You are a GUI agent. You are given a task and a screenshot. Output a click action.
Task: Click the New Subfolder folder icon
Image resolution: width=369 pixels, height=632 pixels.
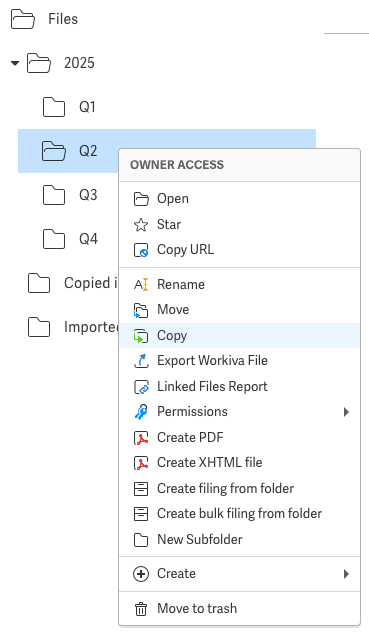(x=141, y=540)
